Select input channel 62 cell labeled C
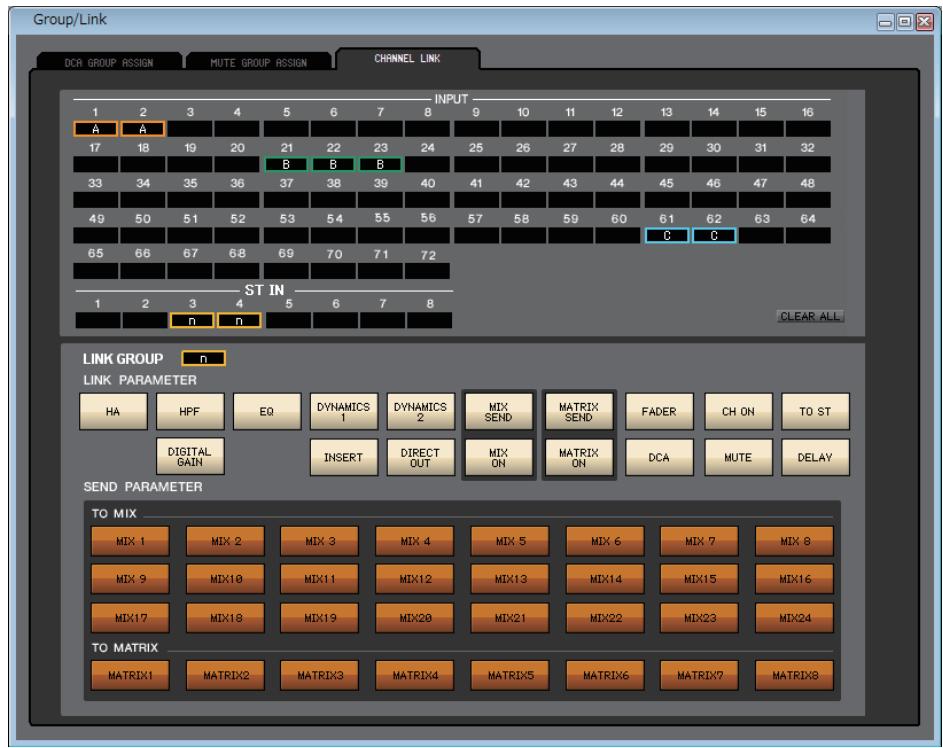 pos(714,236)
